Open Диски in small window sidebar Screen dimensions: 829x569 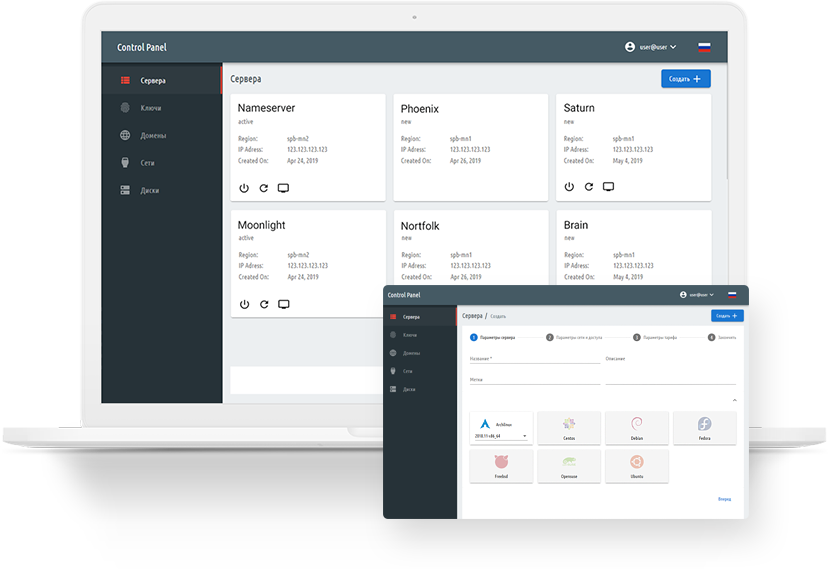420,389
